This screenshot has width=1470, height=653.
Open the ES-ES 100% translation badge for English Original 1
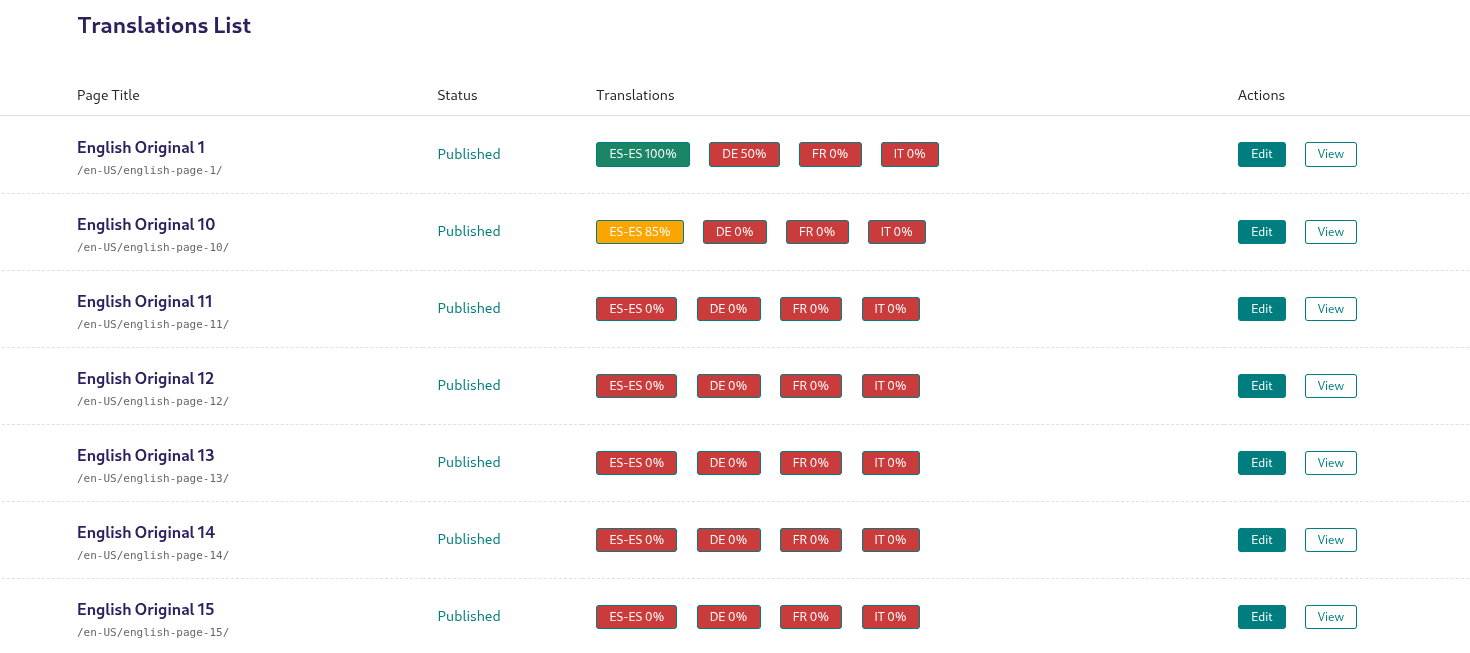point(642,154)
